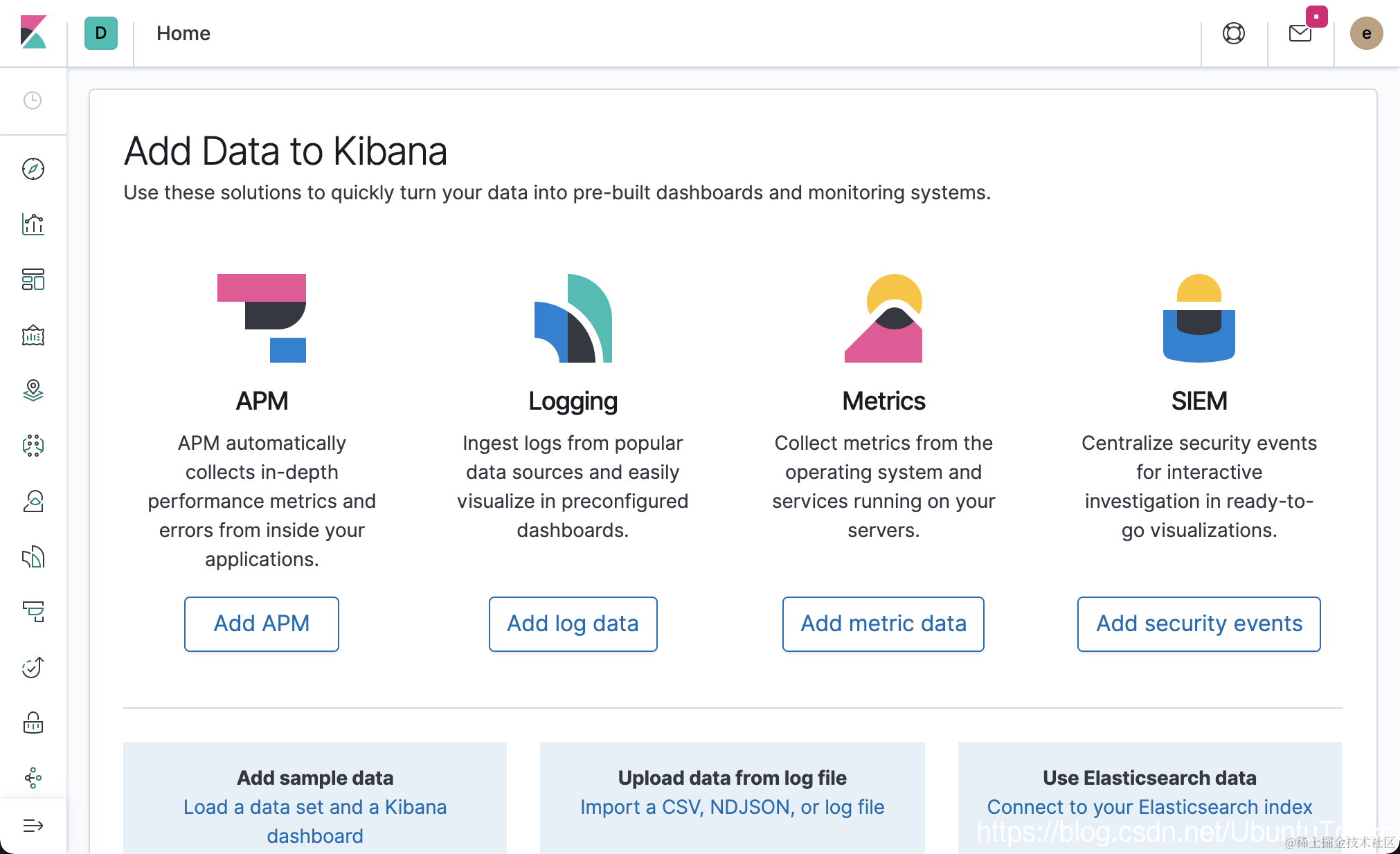Click the Home breadcrumb

(183, 33)
